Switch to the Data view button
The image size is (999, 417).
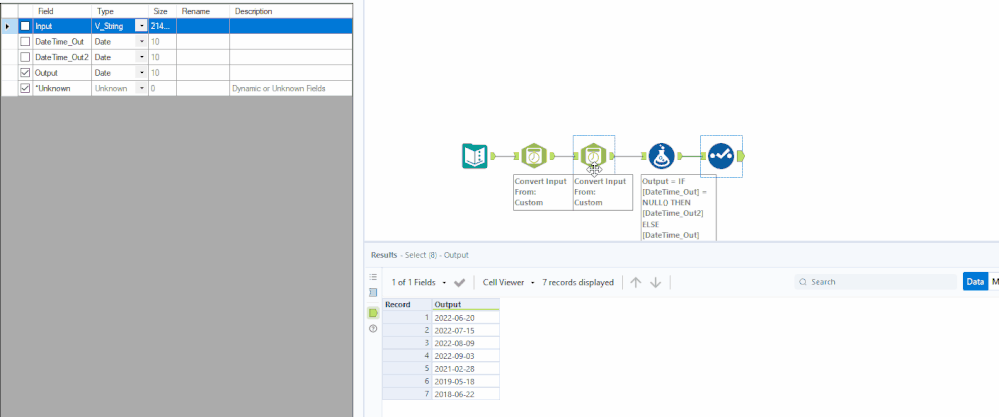pyautogui.click(x=975, y=281)
